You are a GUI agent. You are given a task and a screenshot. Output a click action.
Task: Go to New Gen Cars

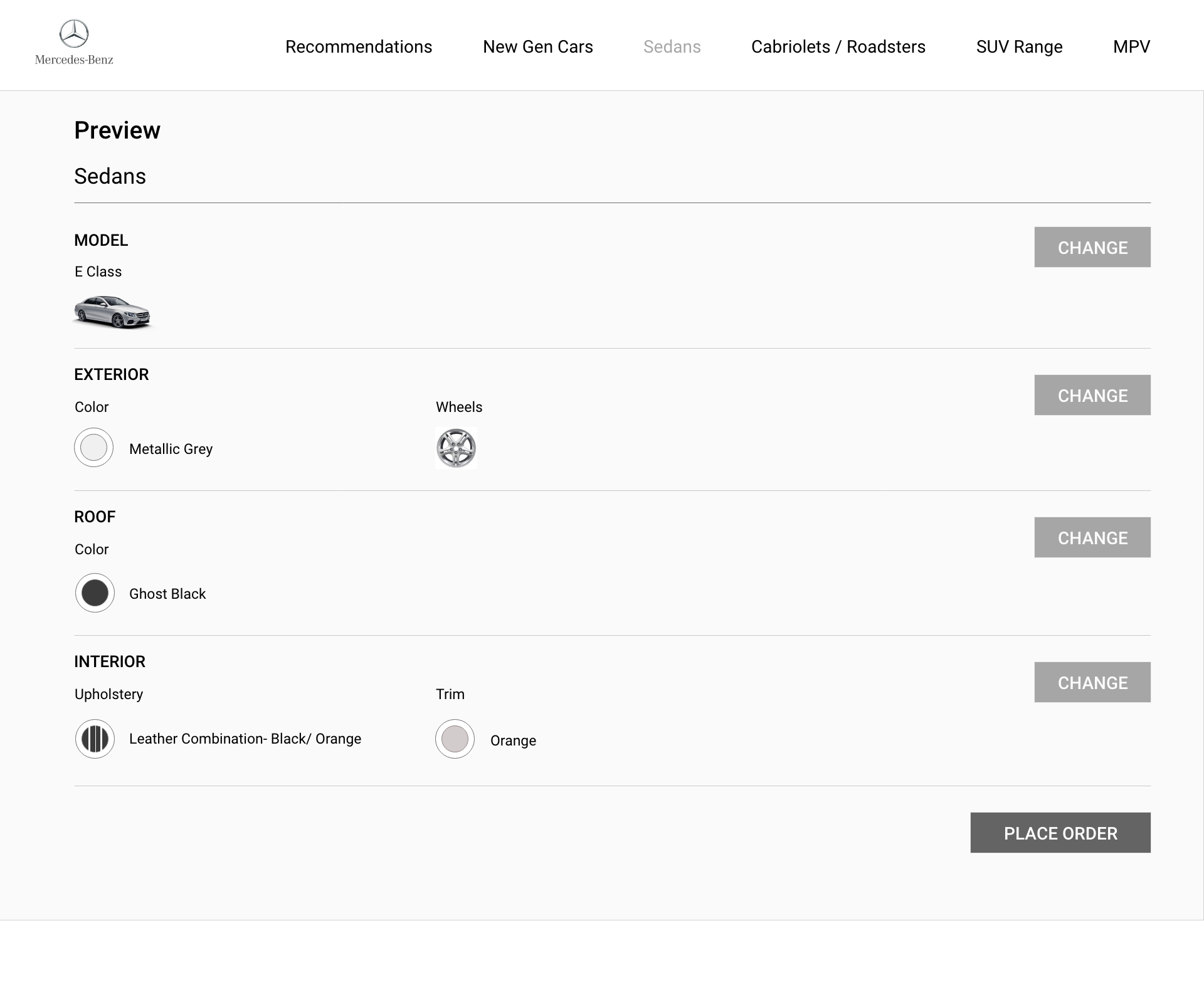tap(537, 47)
